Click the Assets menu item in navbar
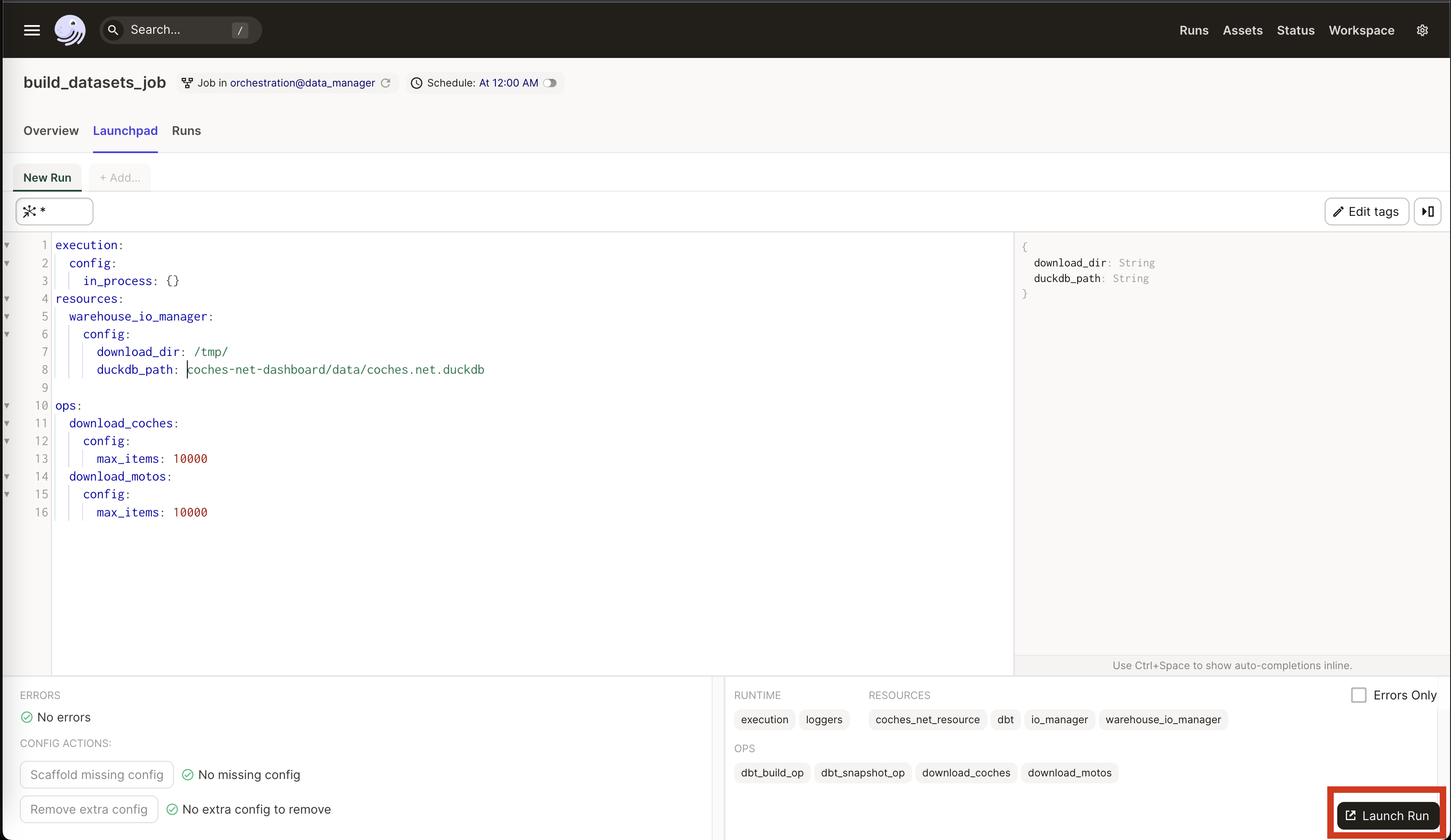 click(1243, 30)
